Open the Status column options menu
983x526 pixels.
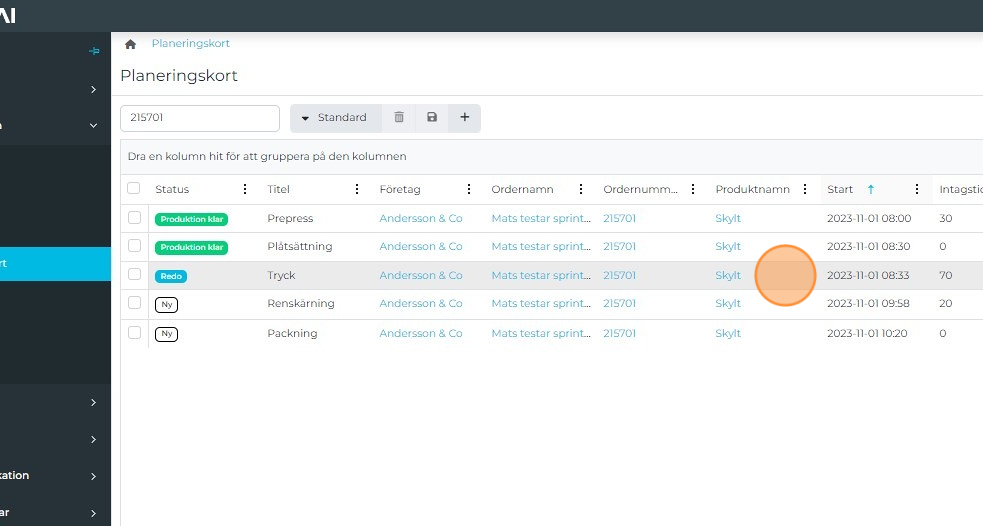(x=245, y=189)
